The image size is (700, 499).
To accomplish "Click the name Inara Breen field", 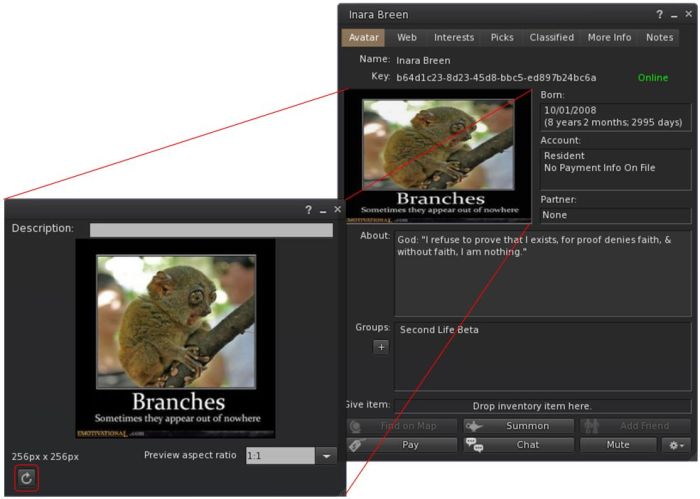I will (423, 60).
